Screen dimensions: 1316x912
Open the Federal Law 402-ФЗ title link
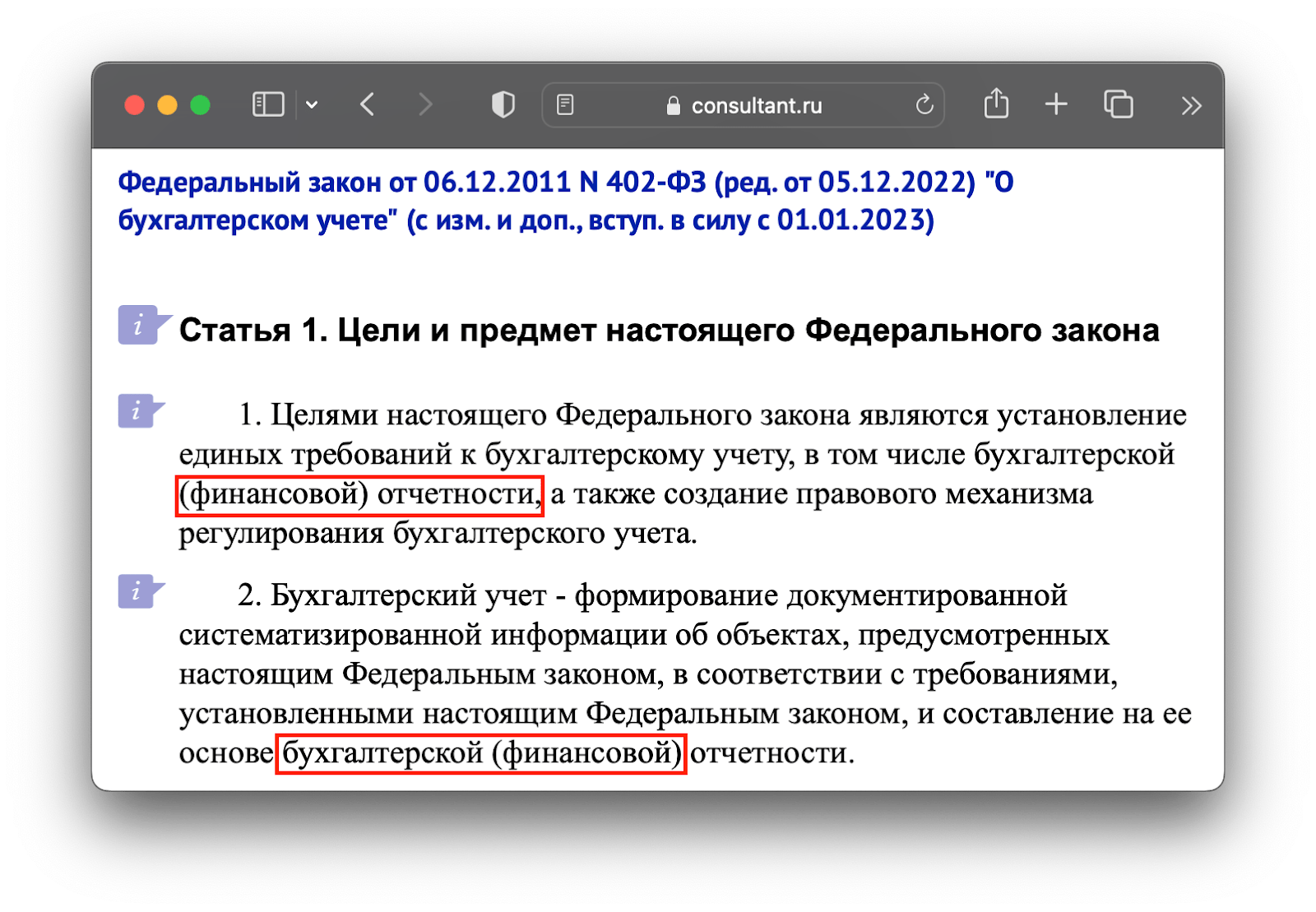[565, 201]
